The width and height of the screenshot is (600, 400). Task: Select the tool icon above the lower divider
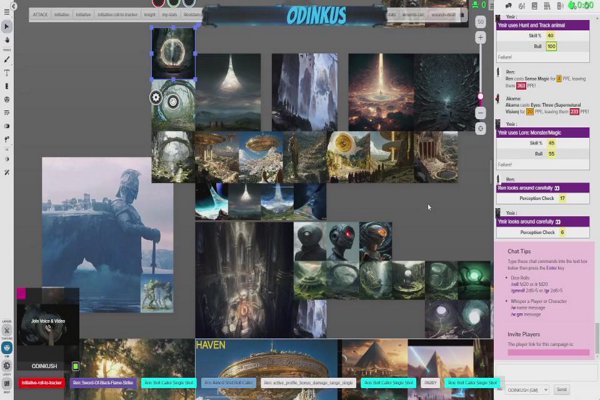coord(7,139)
